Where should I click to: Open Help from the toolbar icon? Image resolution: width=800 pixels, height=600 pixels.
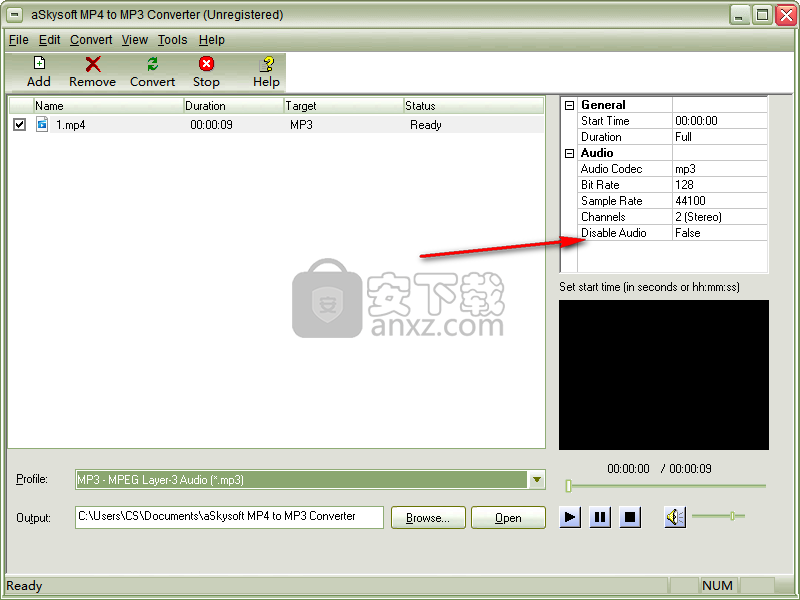click(266, 64)
